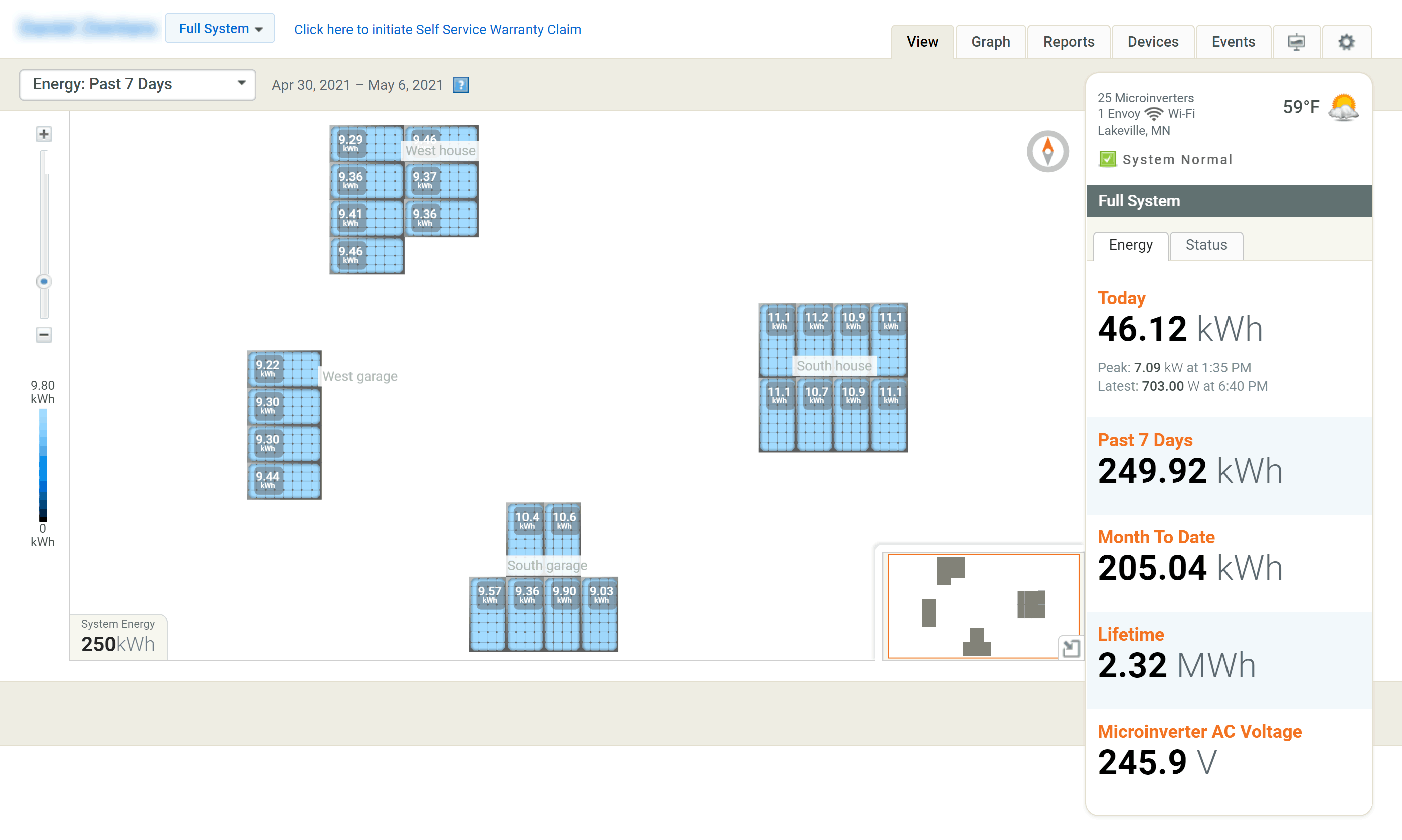Expand the Energy: Past 7 Days dropdown
The height and width of the screenshot is (840, 1402).
click(x=137, y=84)
